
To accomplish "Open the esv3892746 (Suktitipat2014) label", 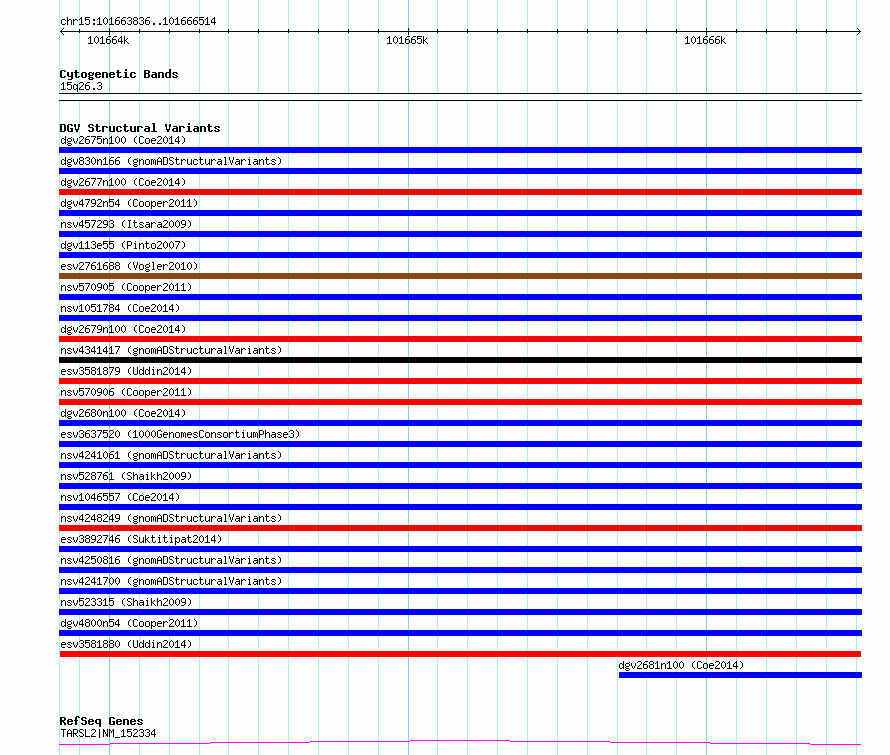I will (141, 539).
